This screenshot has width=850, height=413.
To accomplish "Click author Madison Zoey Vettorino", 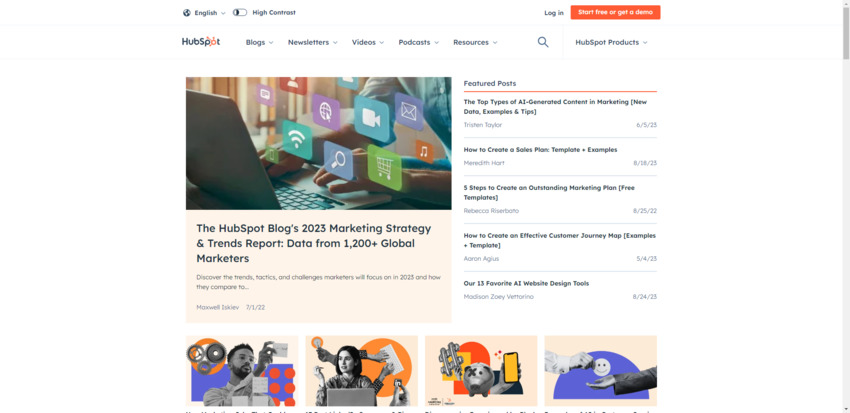I will [498, 297].
